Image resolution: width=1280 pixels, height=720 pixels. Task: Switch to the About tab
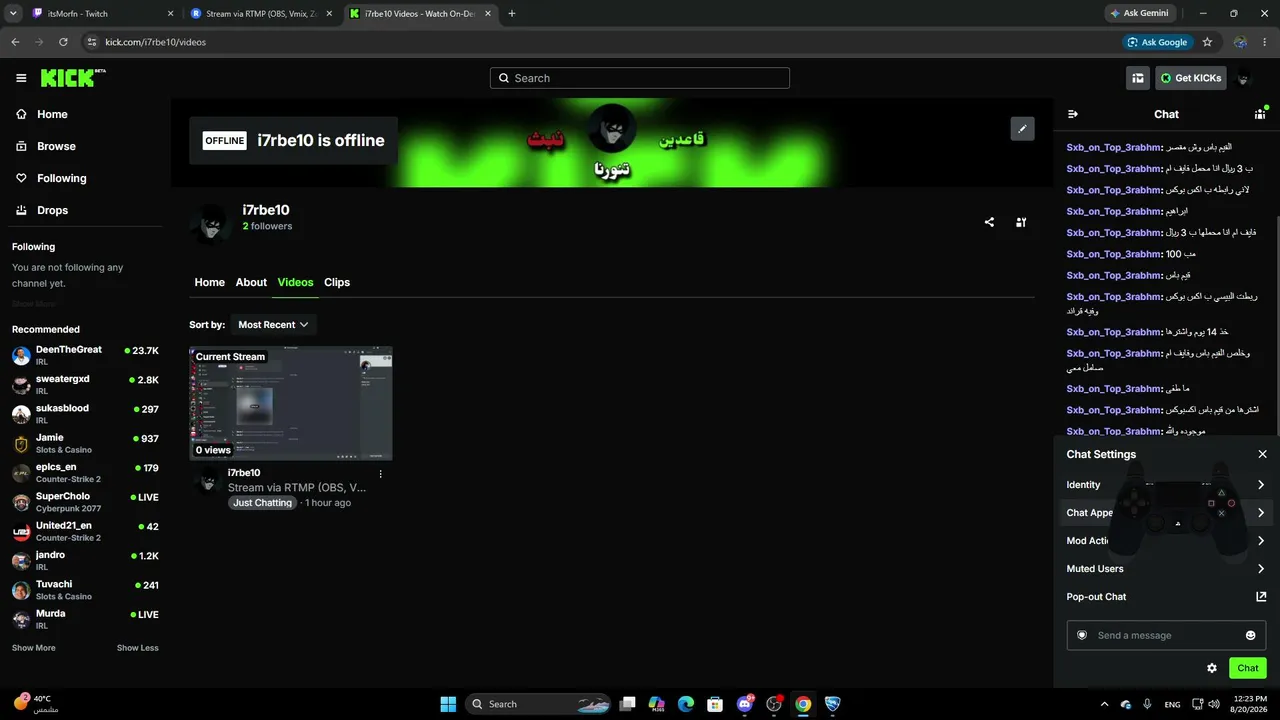251,282
